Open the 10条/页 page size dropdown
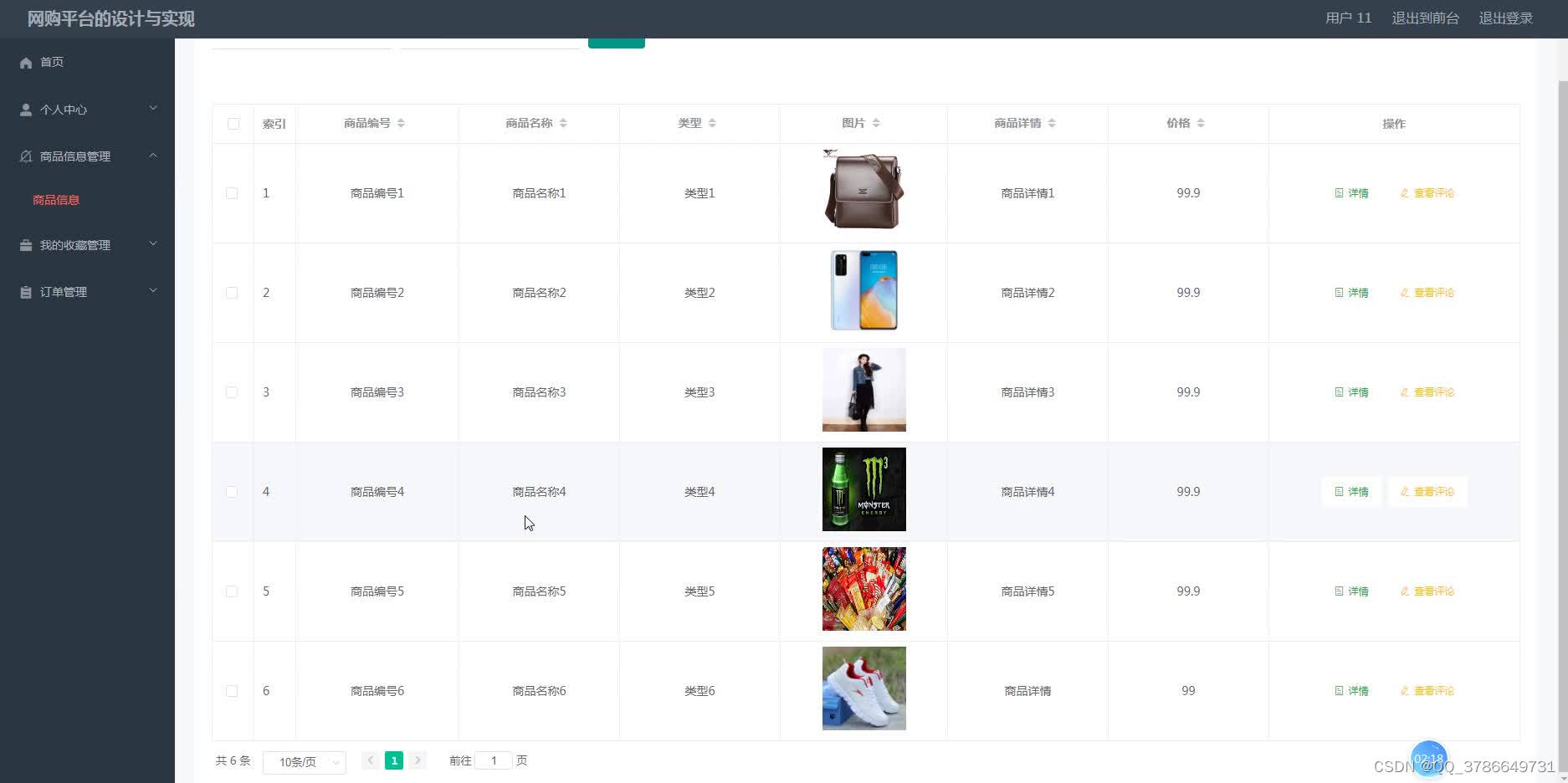Viewport: 1568px width, 783px height. pos(305,762)
